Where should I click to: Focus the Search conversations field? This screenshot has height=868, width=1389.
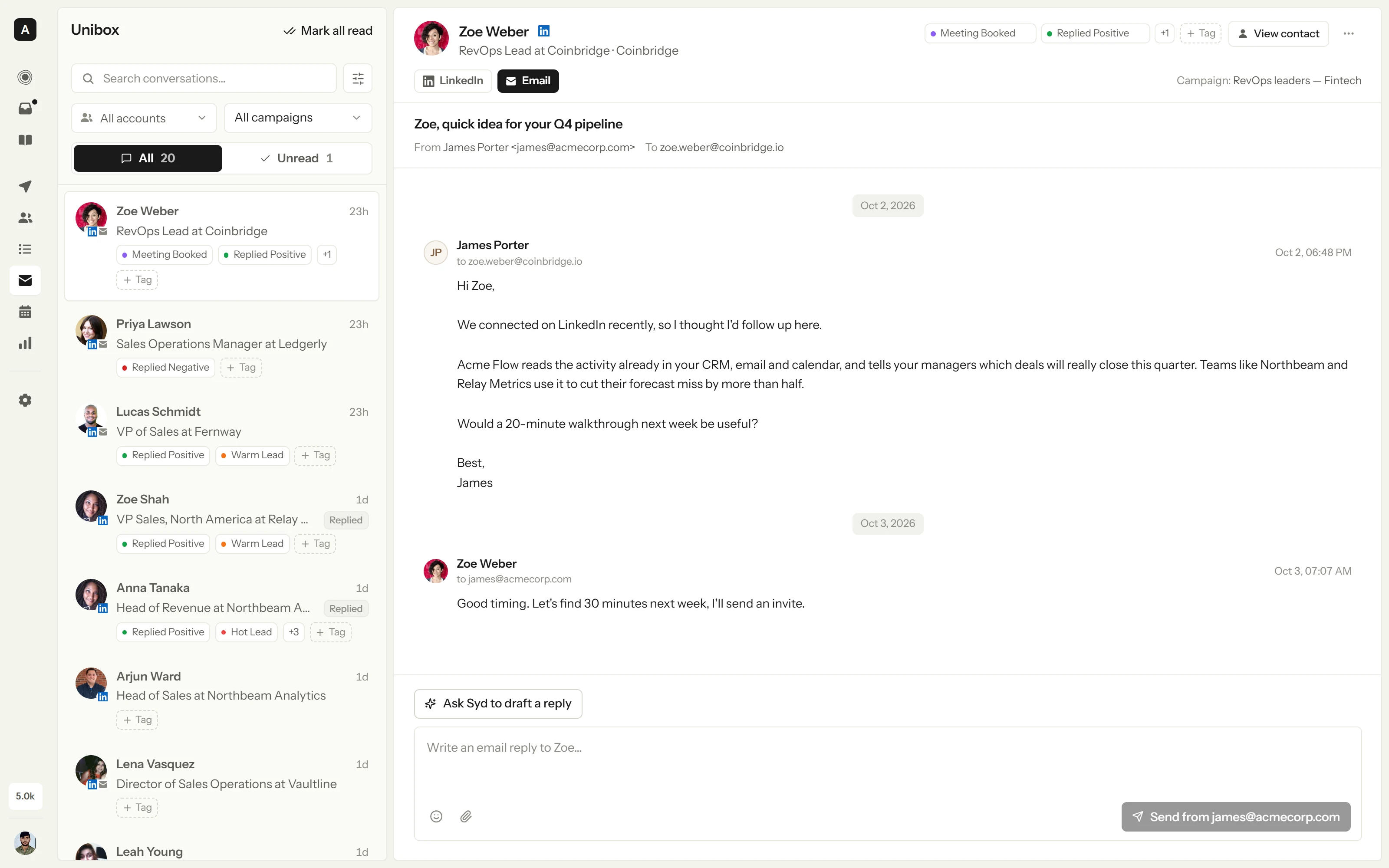tap(204, 78)
